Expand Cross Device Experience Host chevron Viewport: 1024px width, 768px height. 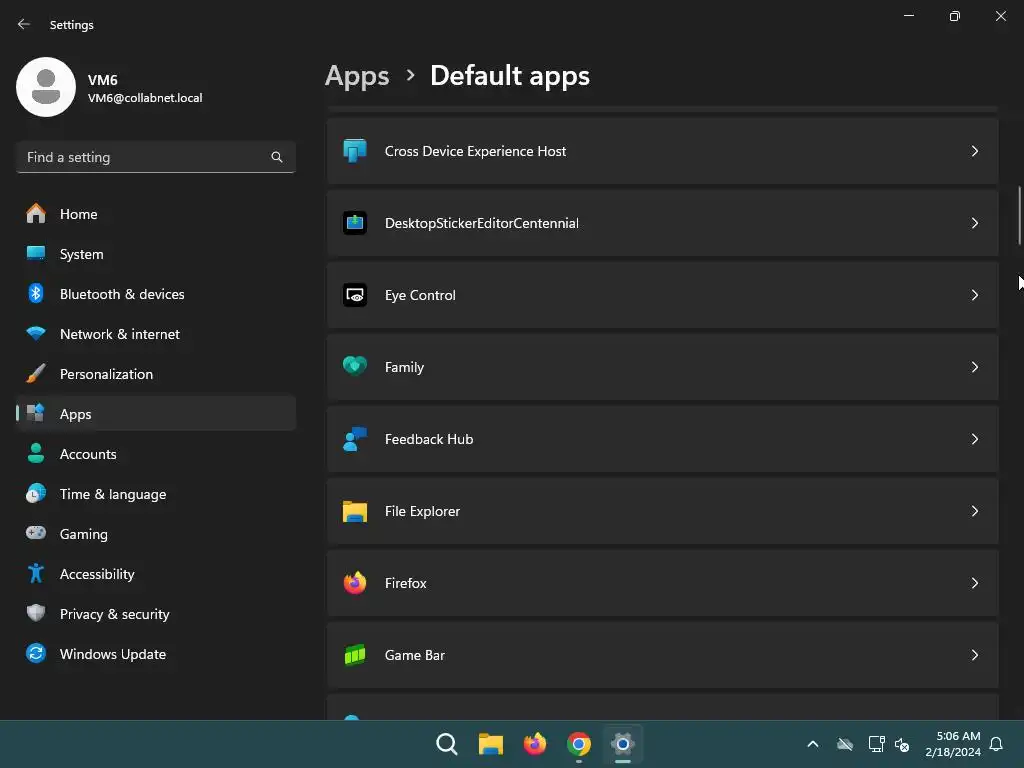point(974,151)
